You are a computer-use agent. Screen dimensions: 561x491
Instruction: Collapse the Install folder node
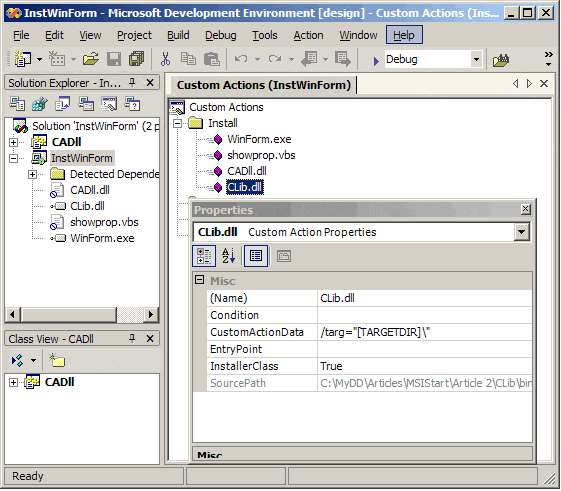click(x=177, y=123)
